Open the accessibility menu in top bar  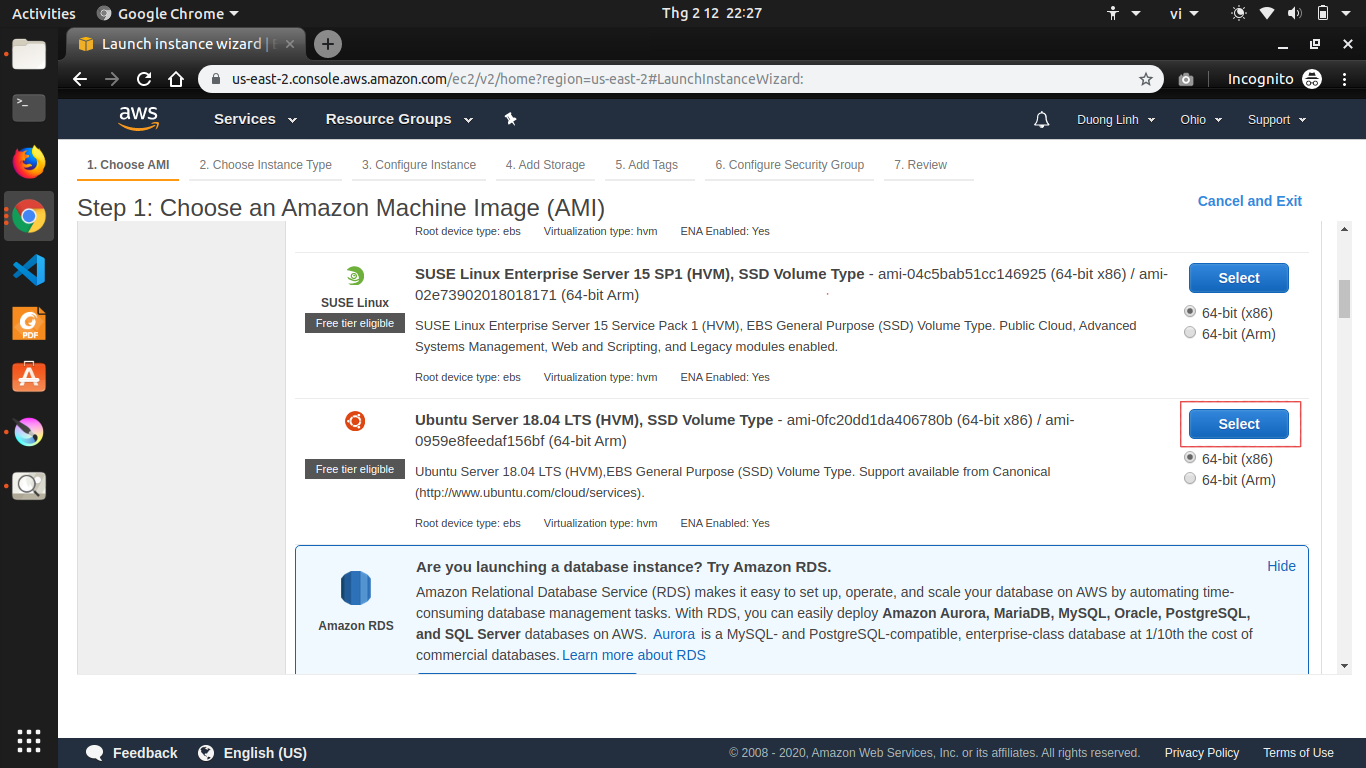pos(1123,13)
